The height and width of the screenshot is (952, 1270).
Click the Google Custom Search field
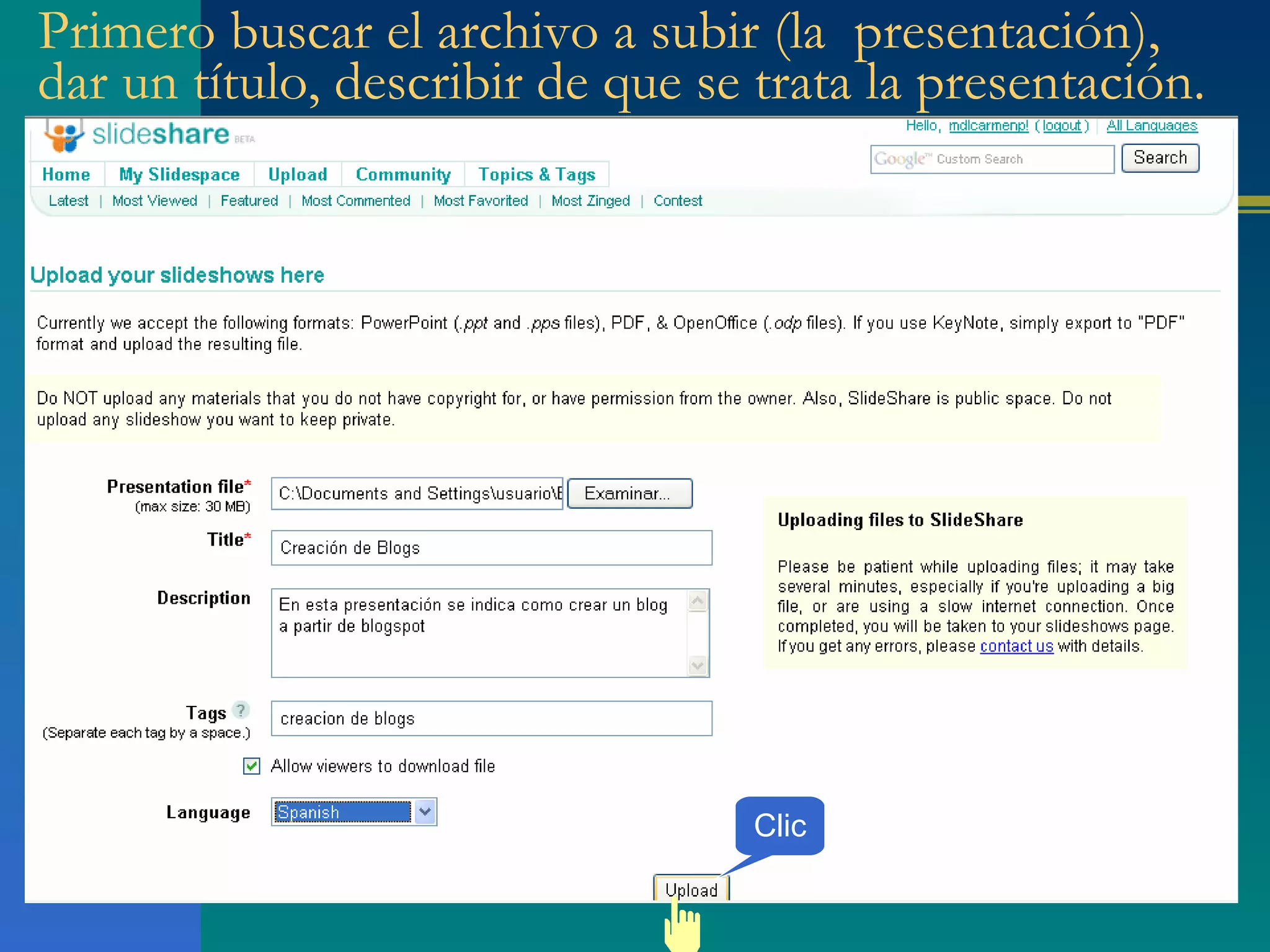992,159
